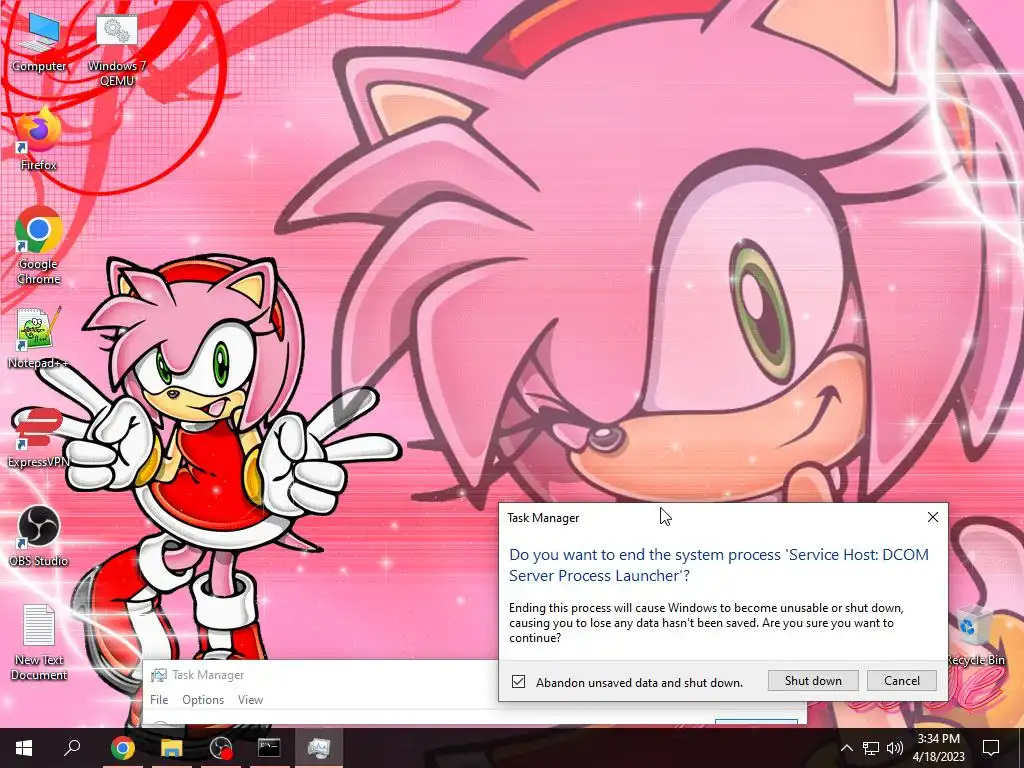Switch to Chrome in the taskbar
The height and width of the screenshot is (768, 1024).
coord(122,748)
